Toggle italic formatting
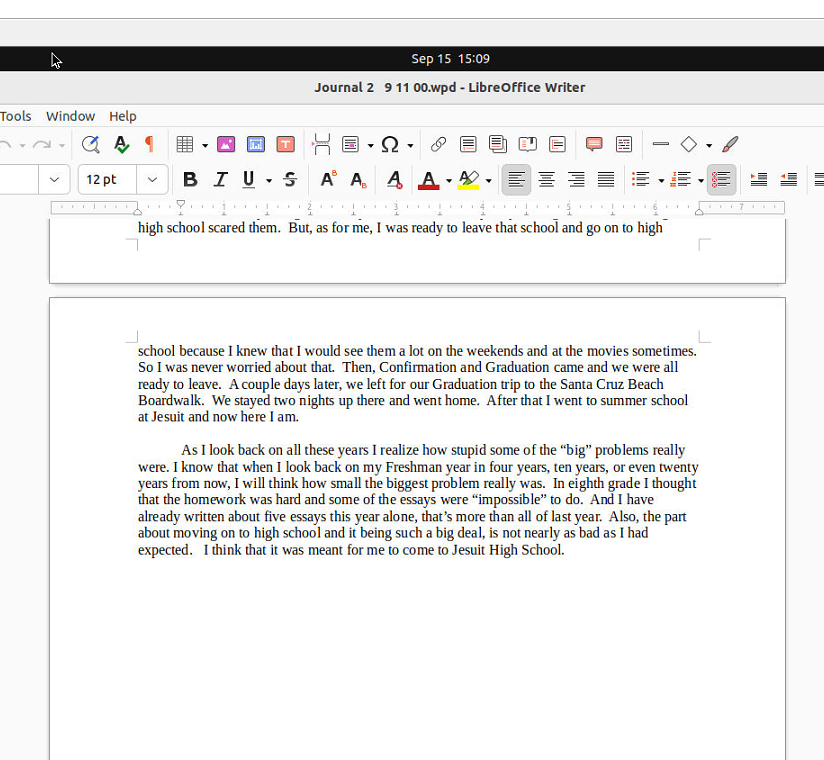824x760 pixels. (x=220, y=180)
